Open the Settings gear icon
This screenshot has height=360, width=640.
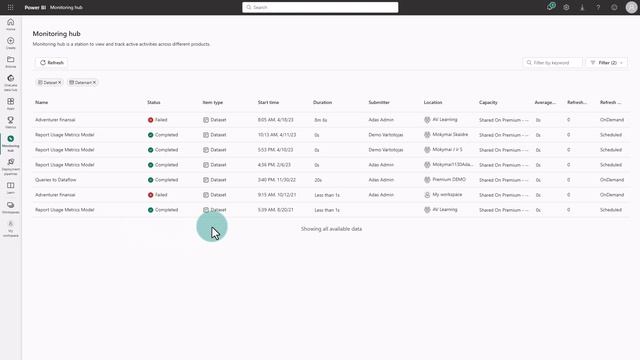566,7
